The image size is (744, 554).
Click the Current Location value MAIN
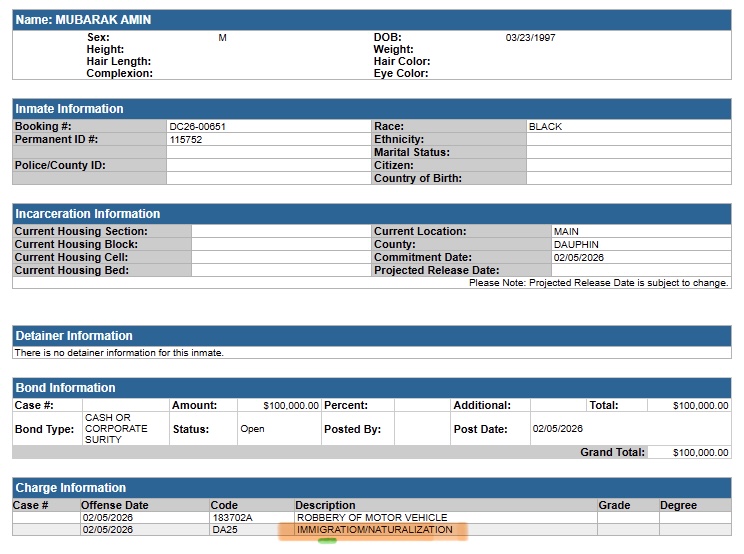566,231
